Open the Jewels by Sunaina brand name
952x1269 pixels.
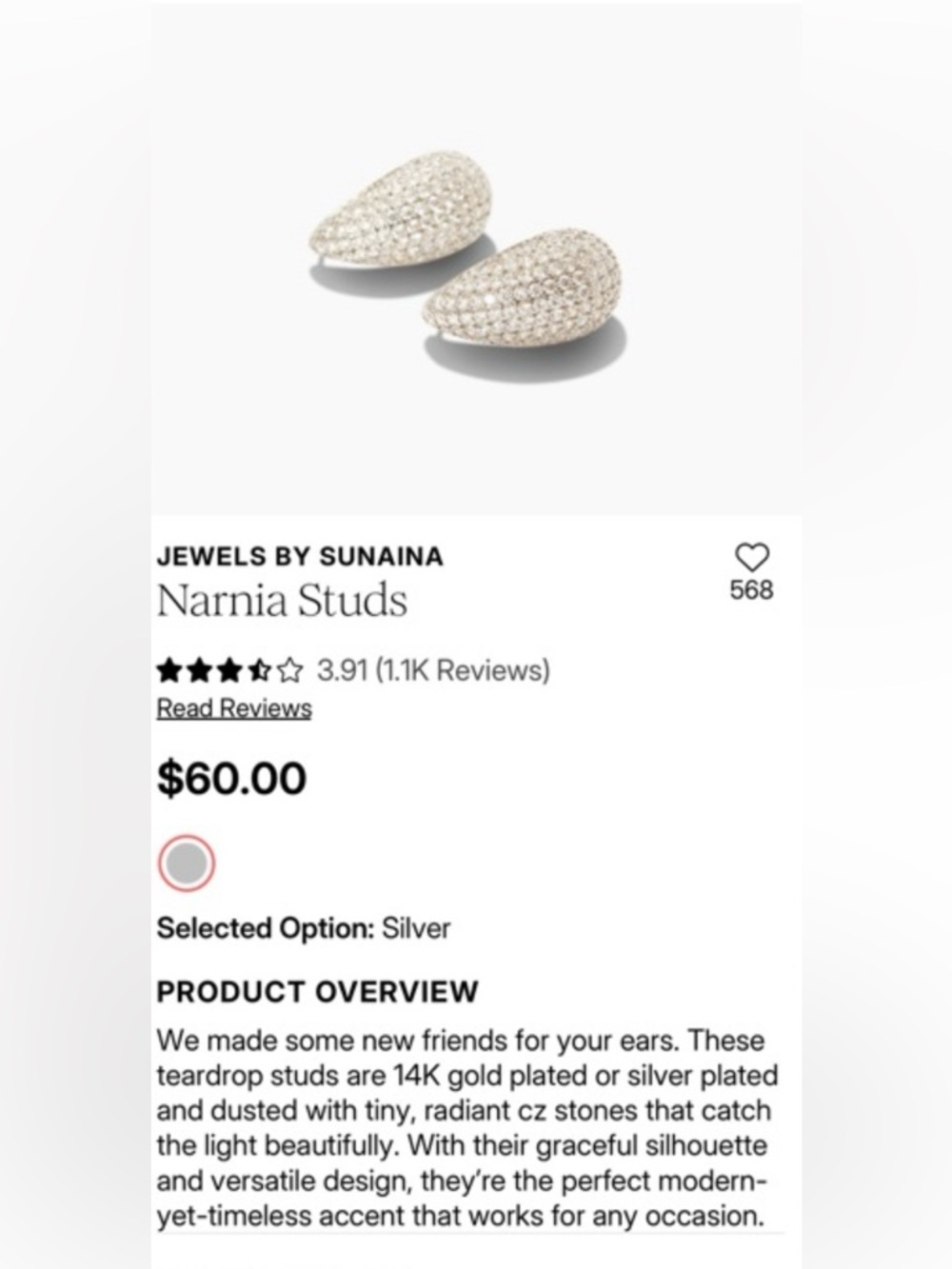[x=300, y=556]
